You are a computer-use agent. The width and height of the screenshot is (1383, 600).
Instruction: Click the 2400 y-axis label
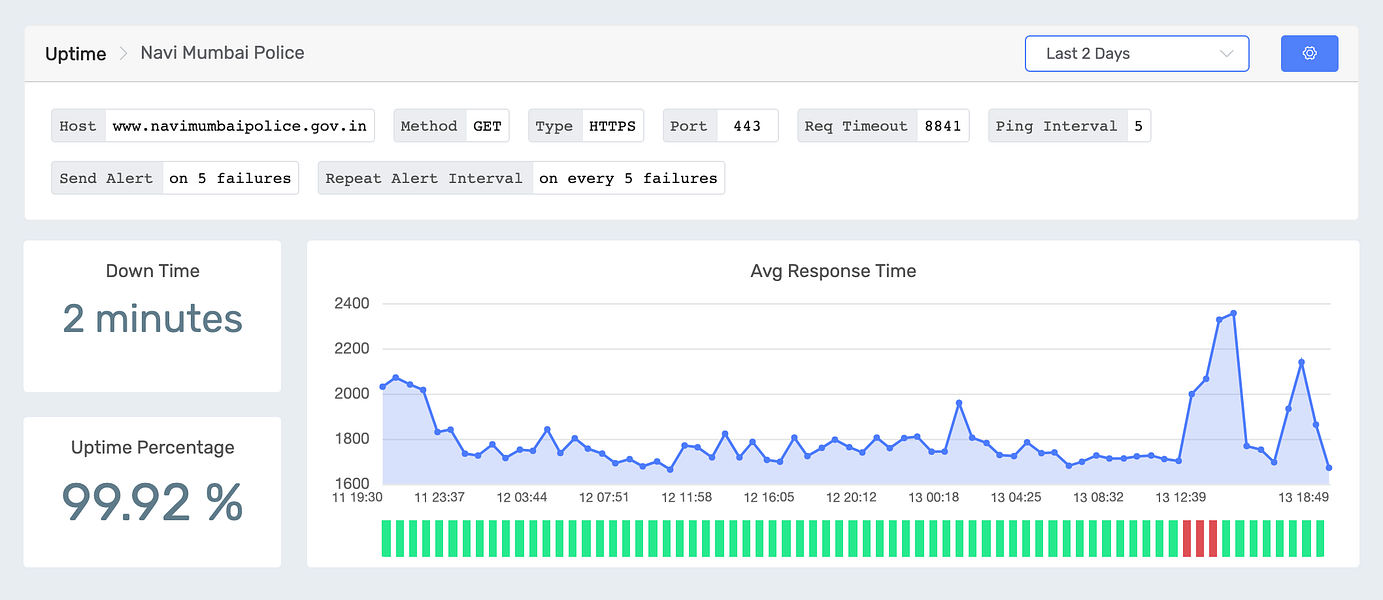click(351, 303)
